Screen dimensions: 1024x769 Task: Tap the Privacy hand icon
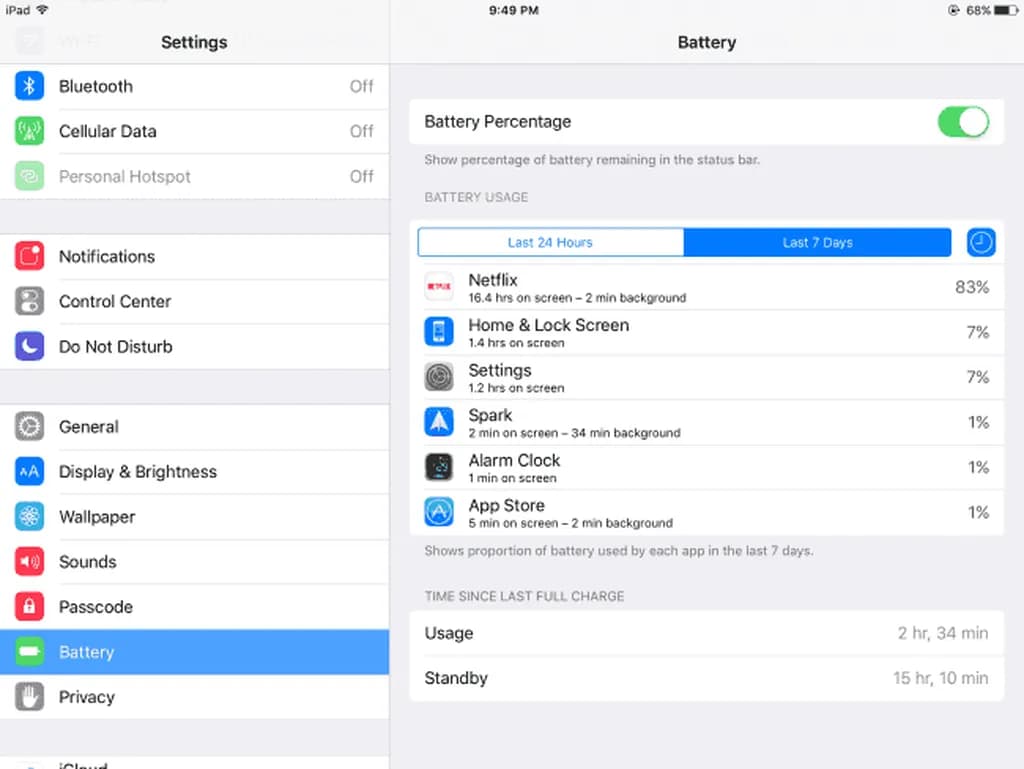tap(29, 697)
